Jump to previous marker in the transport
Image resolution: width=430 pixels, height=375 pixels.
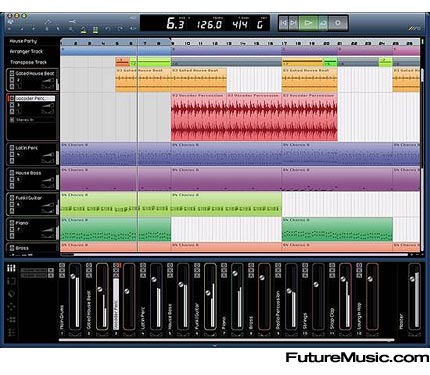tap(284, 23)
